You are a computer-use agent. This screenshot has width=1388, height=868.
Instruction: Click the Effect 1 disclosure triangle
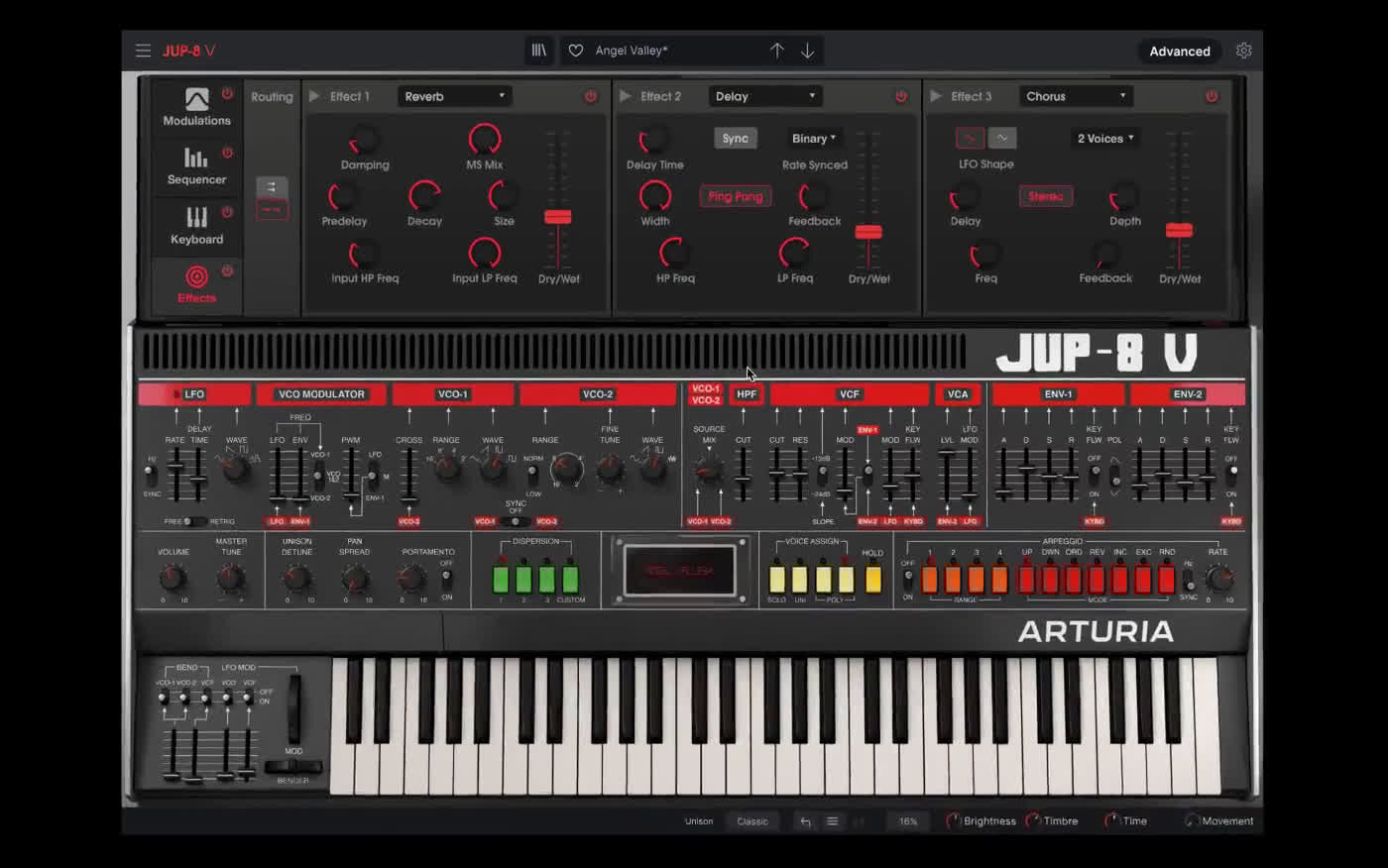click(x=314, y=96)
